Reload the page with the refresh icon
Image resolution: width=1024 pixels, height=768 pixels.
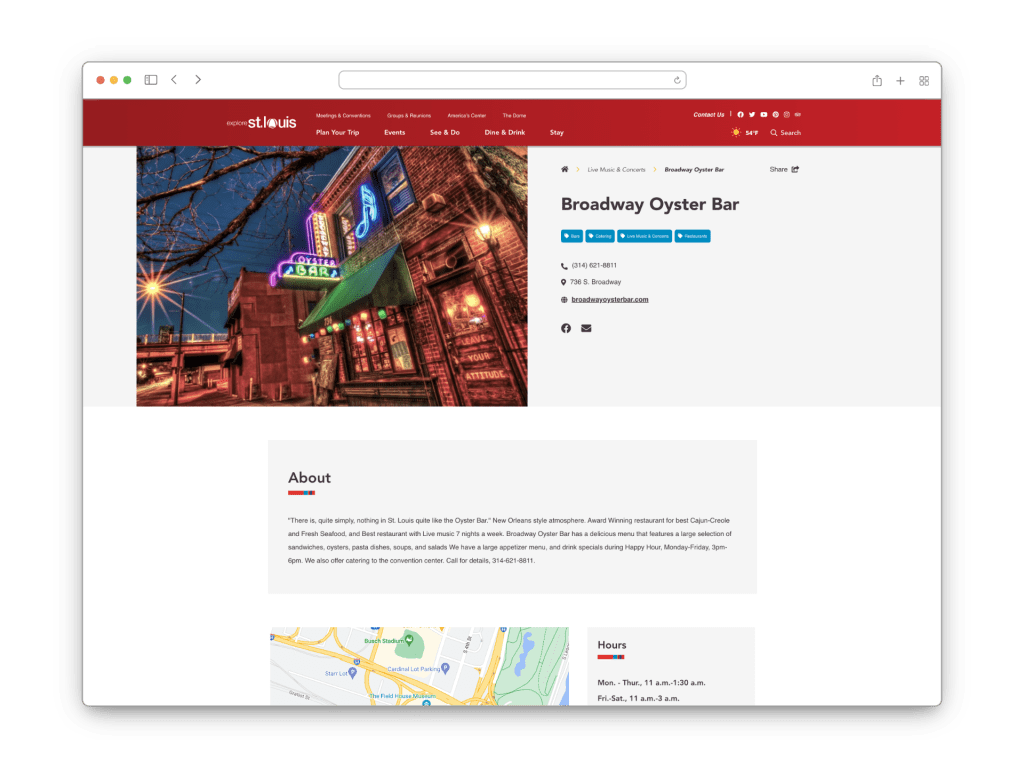point(678,80)
